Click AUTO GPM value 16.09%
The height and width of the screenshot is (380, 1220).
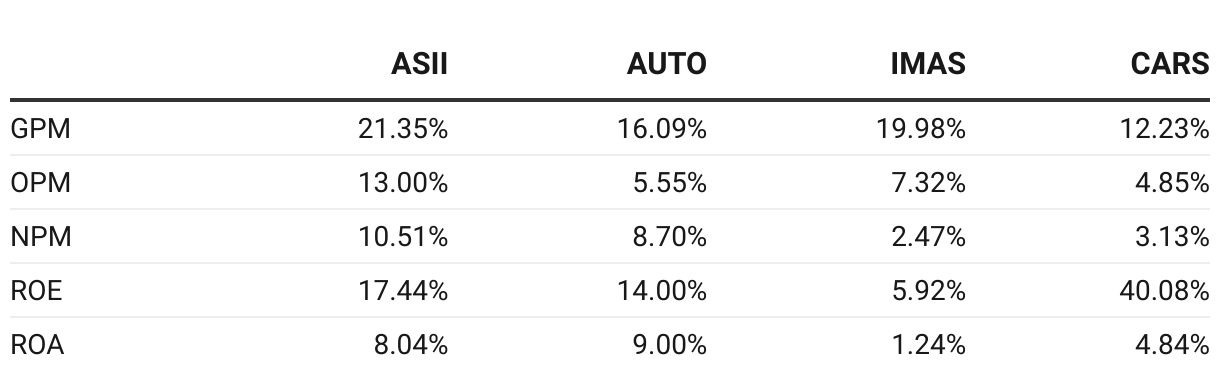coord(663,129)
